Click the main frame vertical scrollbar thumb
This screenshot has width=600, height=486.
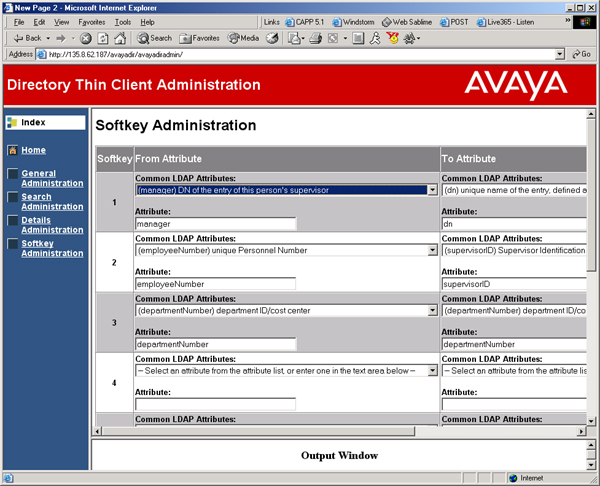pyautogui.click(x=591, y=195)
